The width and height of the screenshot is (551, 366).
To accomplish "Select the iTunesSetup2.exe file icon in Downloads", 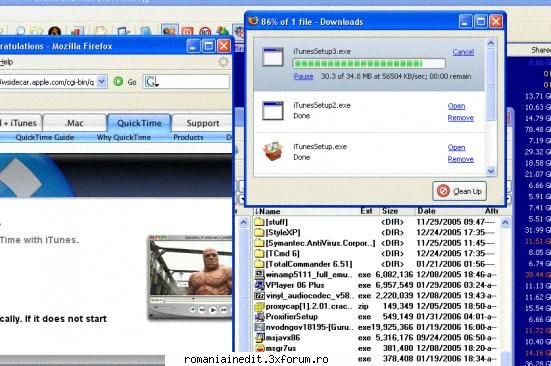I will click(273, 110).
